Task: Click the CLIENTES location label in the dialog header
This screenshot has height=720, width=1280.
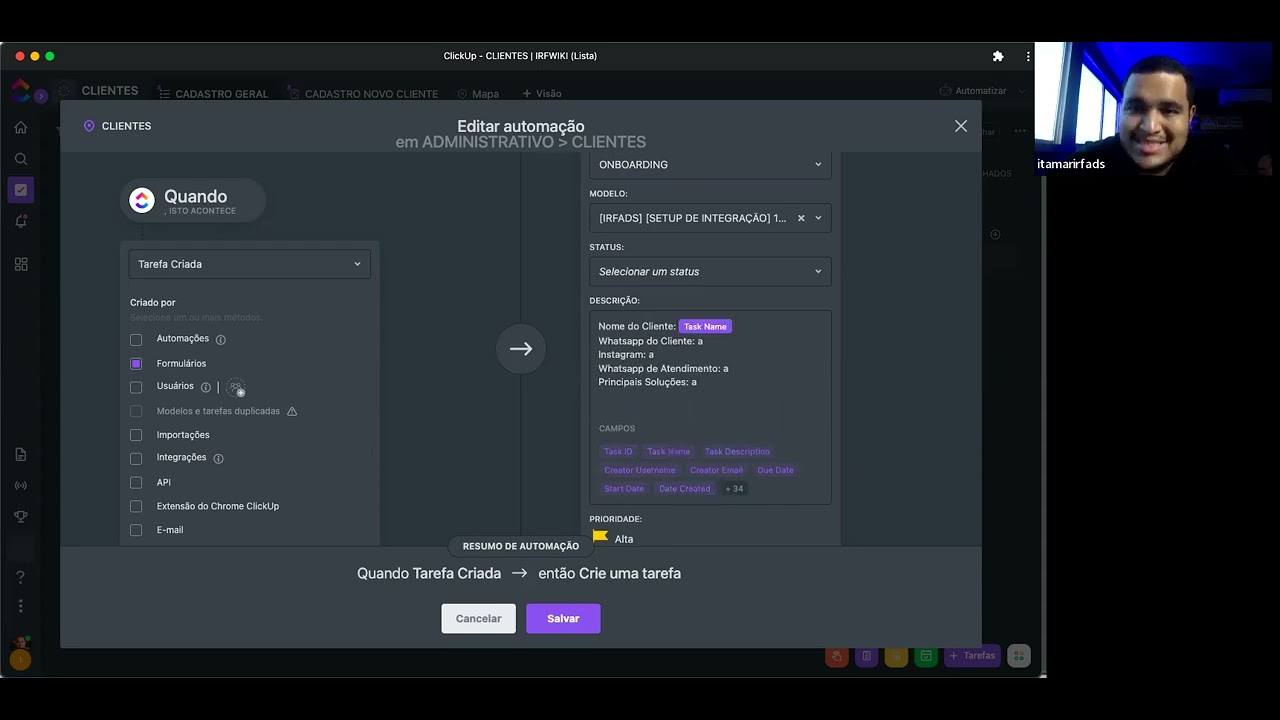Action: [x=118, y=126]
